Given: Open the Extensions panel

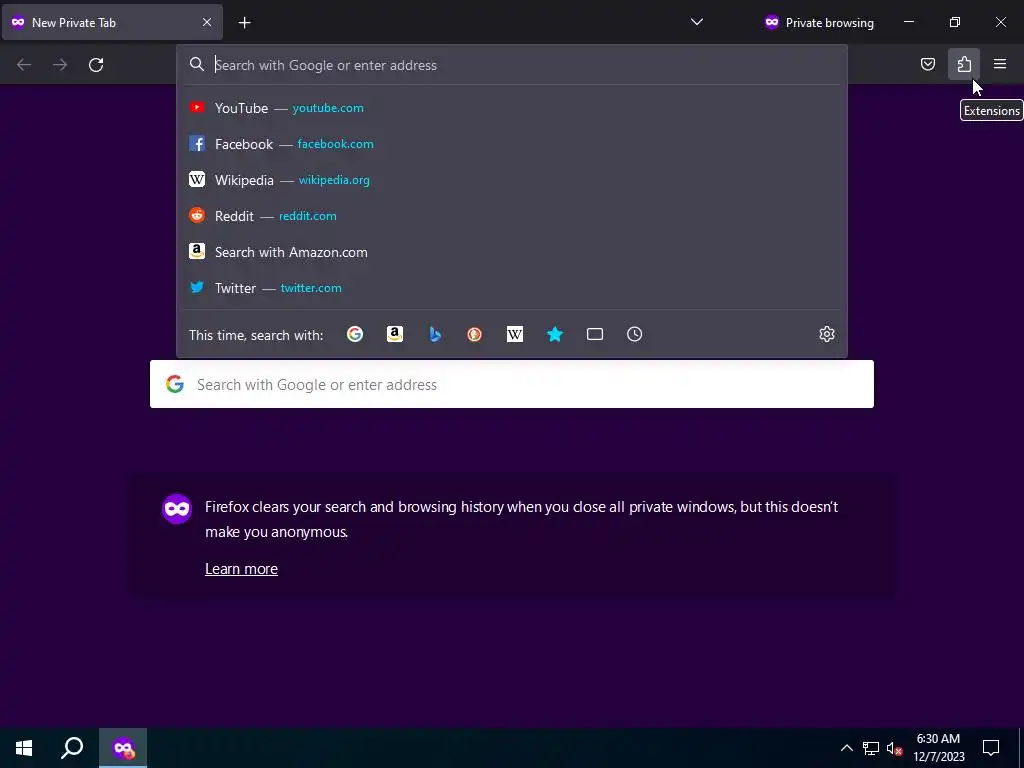Looking at the screenshot, I should [964, 64].
